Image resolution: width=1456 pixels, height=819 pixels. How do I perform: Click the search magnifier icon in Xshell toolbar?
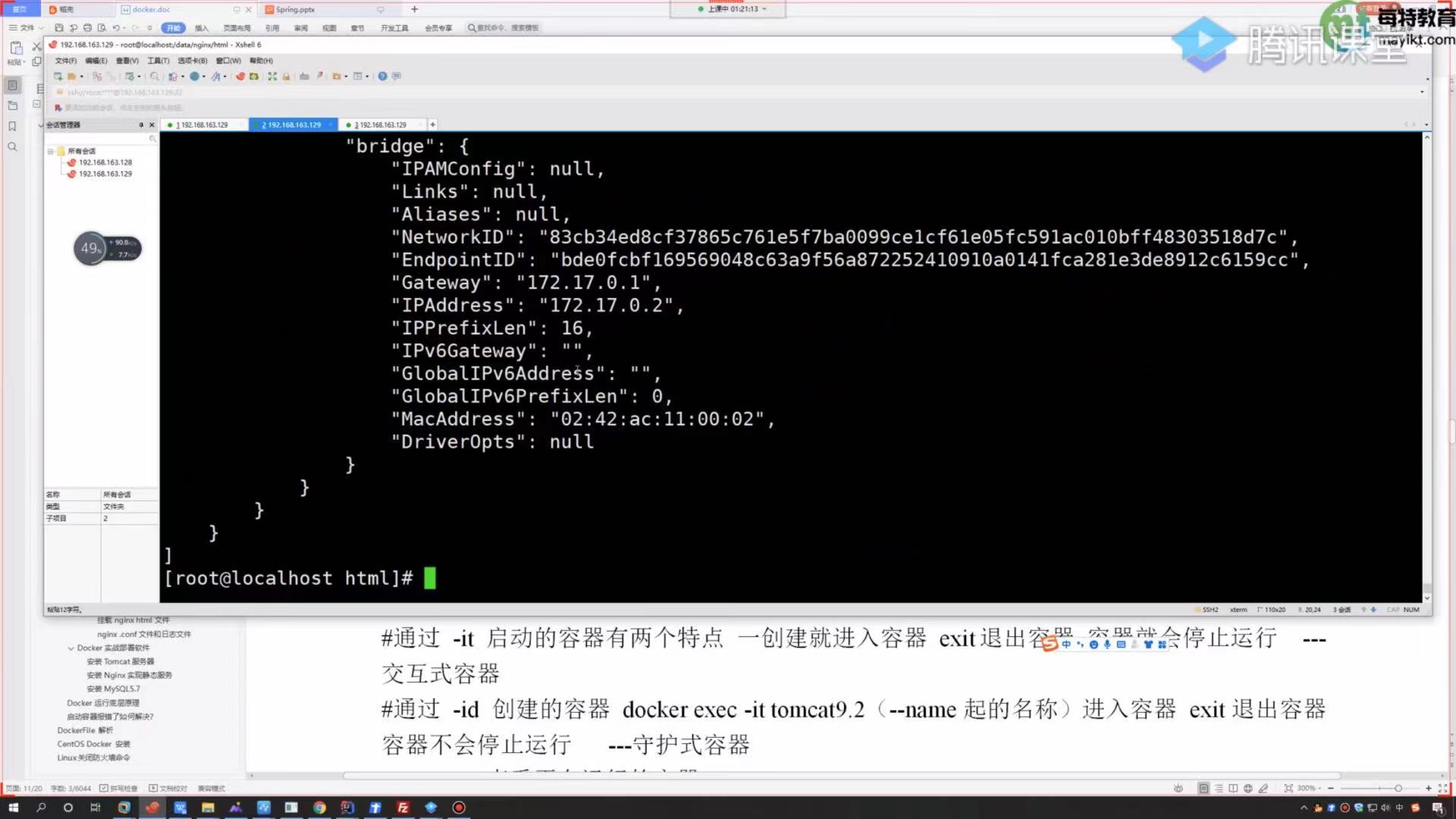point(155,76)
